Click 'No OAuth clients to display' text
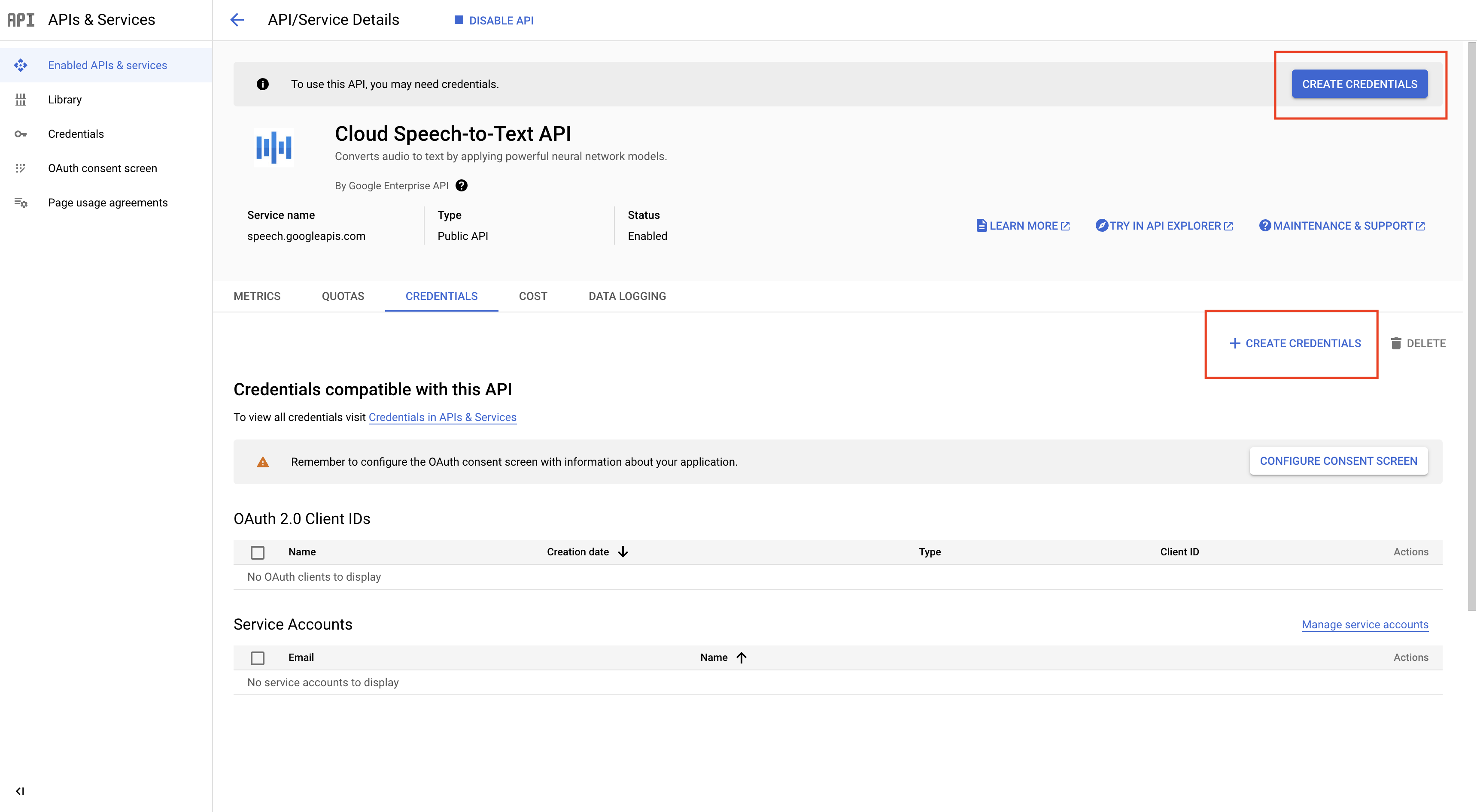1477x812 pixels. 314,577
